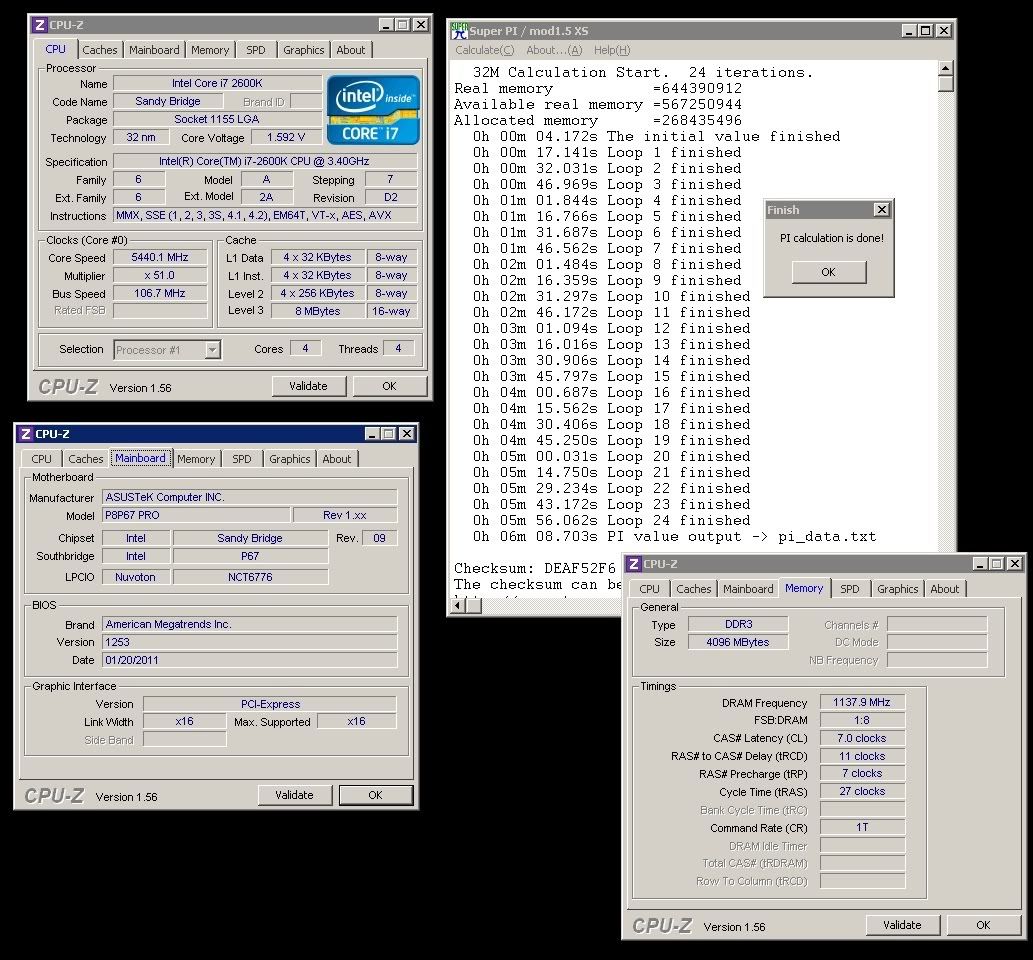The height and width of the screenshot is (960, 1033).
Task: Close the CPU-Z Memory window
Action: pos(1014,564)
